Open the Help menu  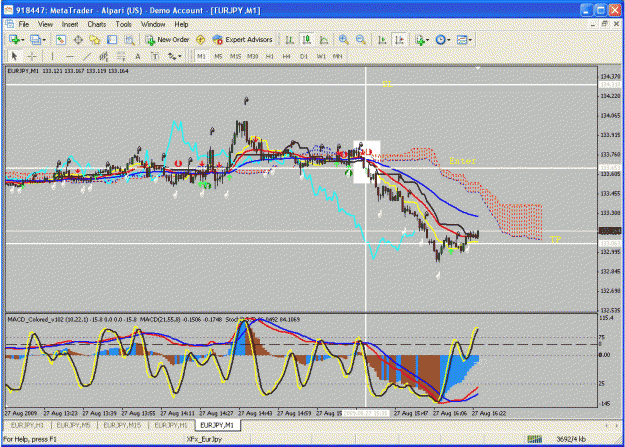(x=181, y=24)
